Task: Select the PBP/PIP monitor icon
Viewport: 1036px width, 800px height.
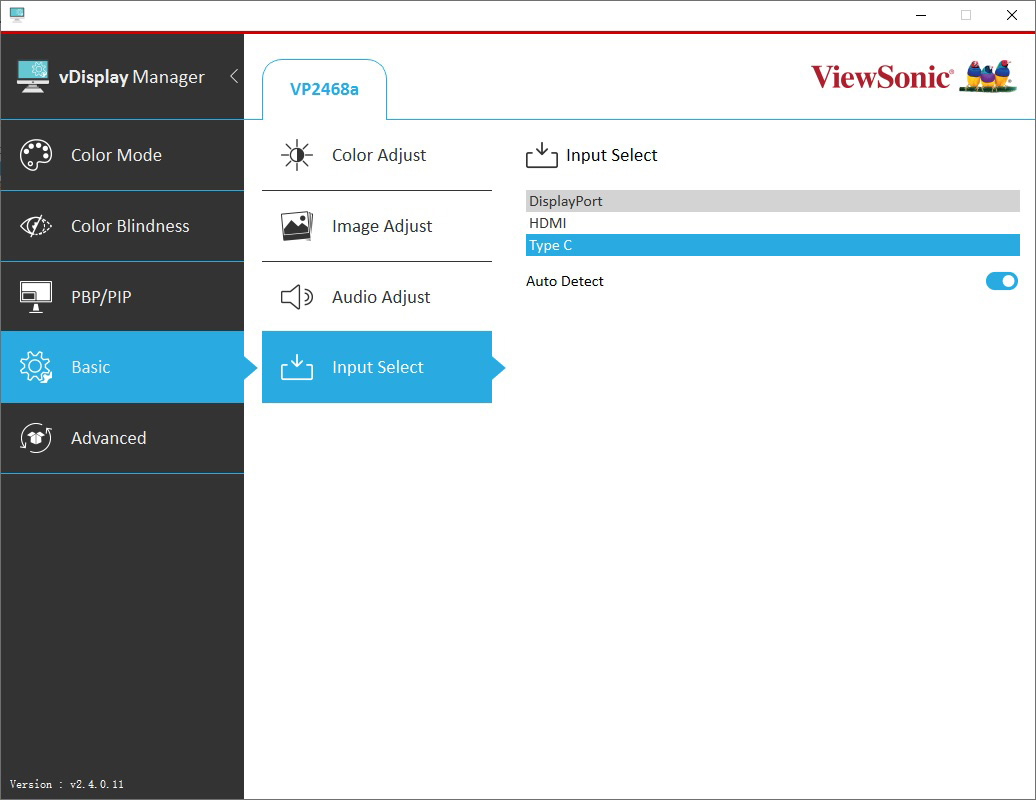Action: [36, 297]
